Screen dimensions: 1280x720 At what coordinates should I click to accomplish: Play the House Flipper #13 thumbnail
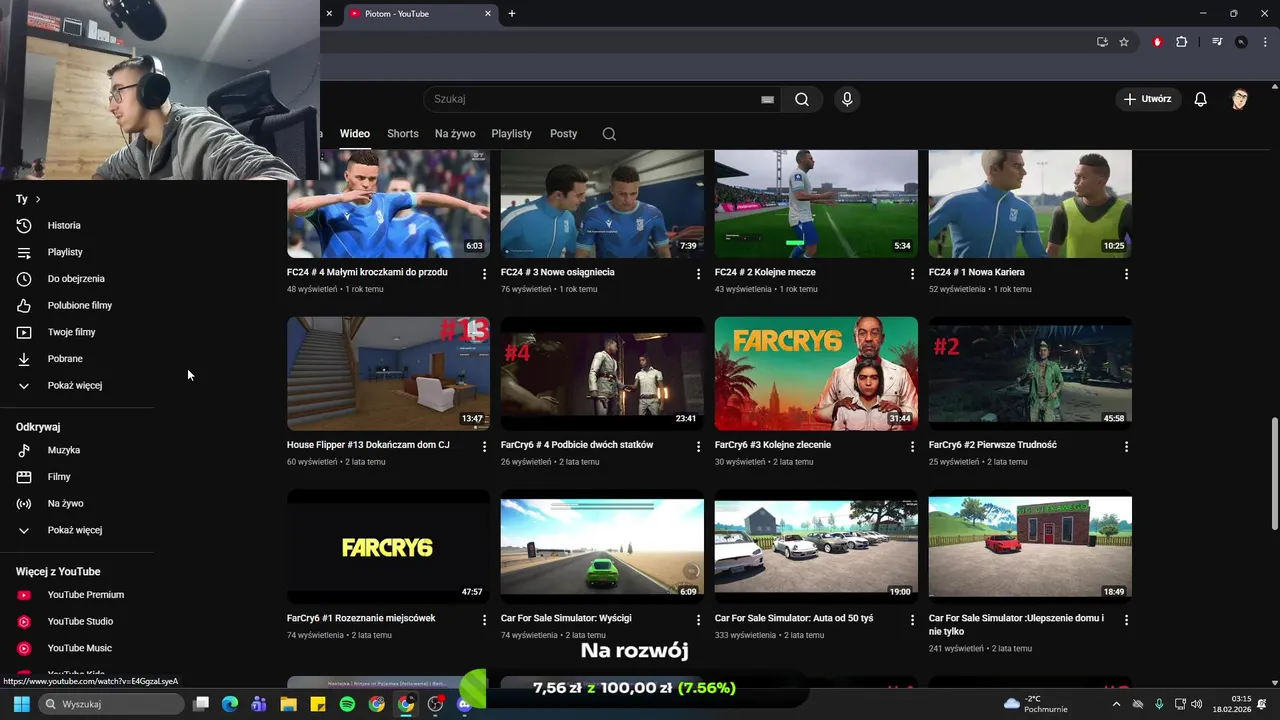click(388, 374)
